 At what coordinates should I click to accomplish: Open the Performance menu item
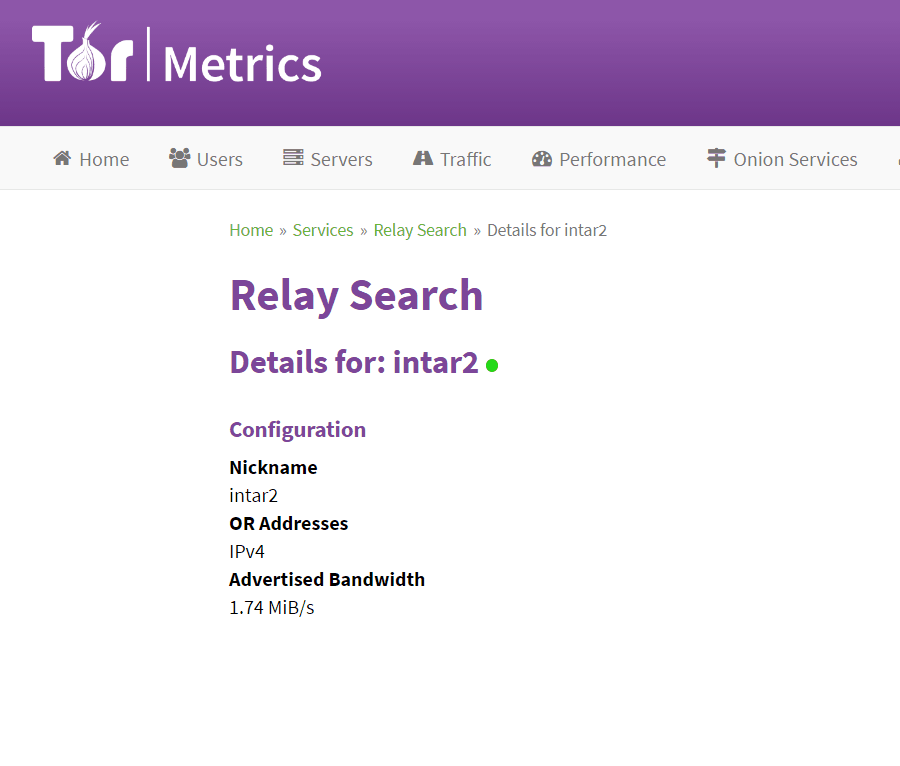point(599,159)
